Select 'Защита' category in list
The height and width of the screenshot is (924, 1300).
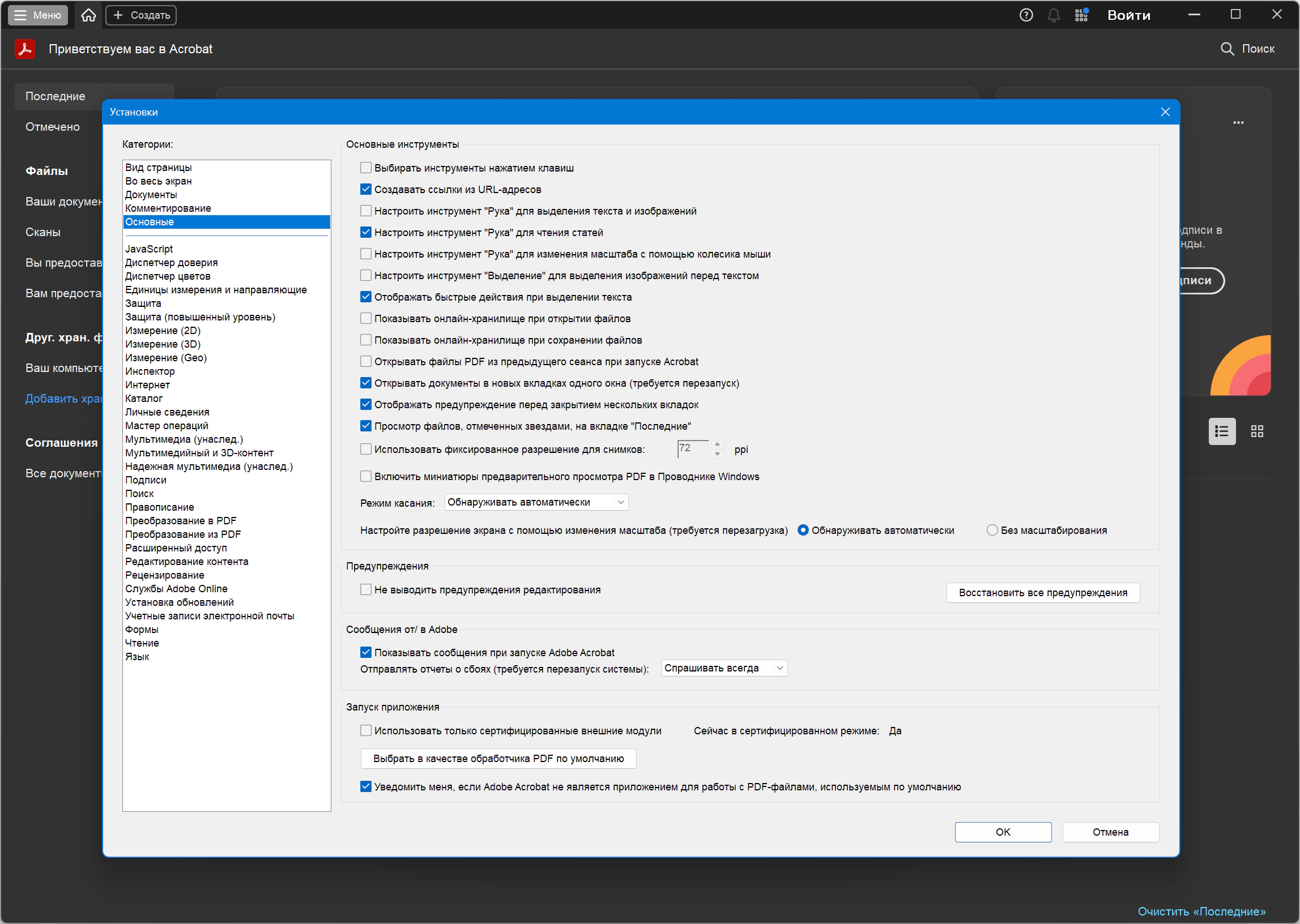tap(143, 303)
